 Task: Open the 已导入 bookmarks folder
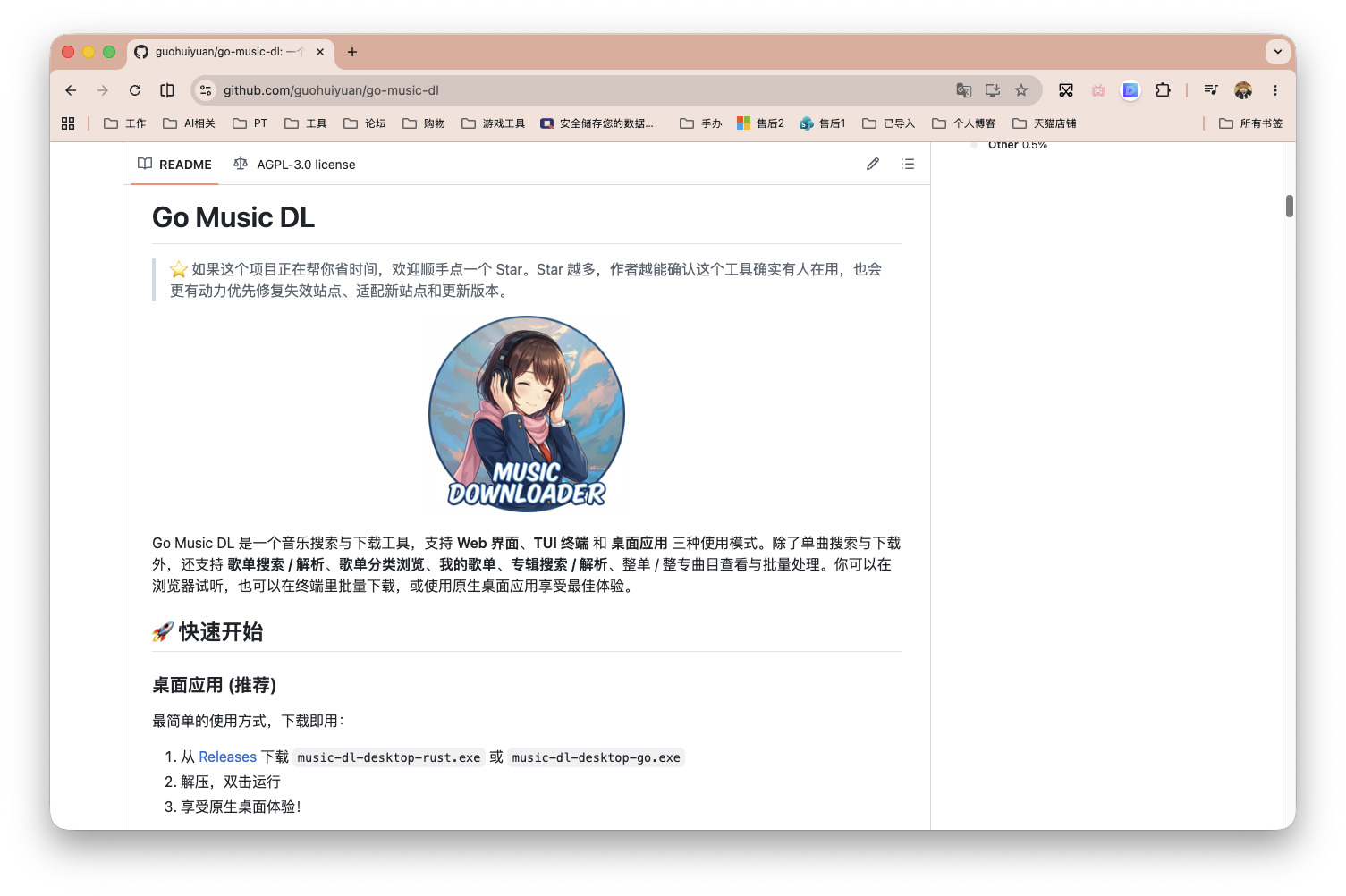(889, 123)
